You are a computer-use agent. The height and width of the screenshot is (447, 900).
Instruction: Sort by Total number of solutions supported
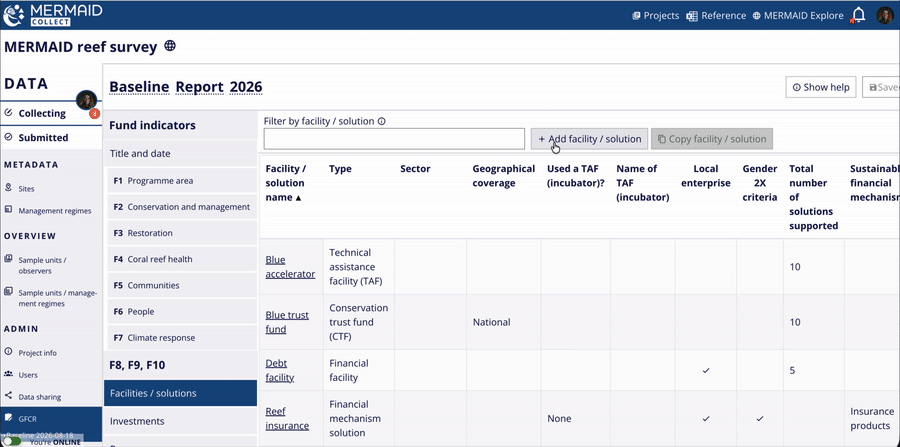813,197
